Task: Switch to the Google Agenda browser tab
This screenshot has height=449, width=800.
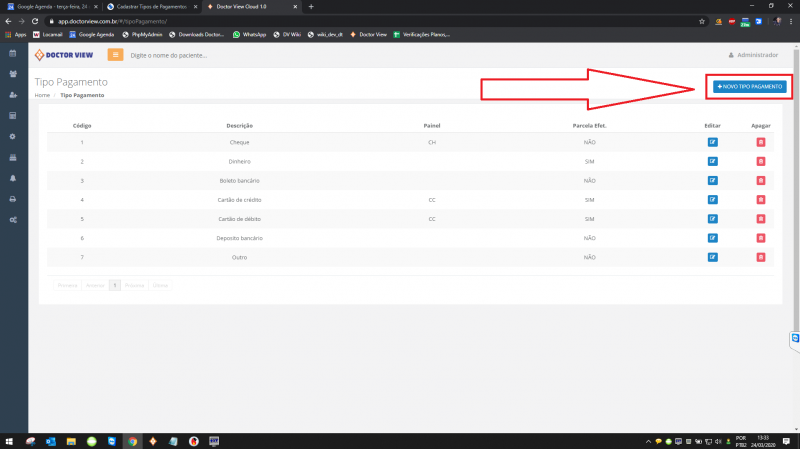Action: (50, 7)
